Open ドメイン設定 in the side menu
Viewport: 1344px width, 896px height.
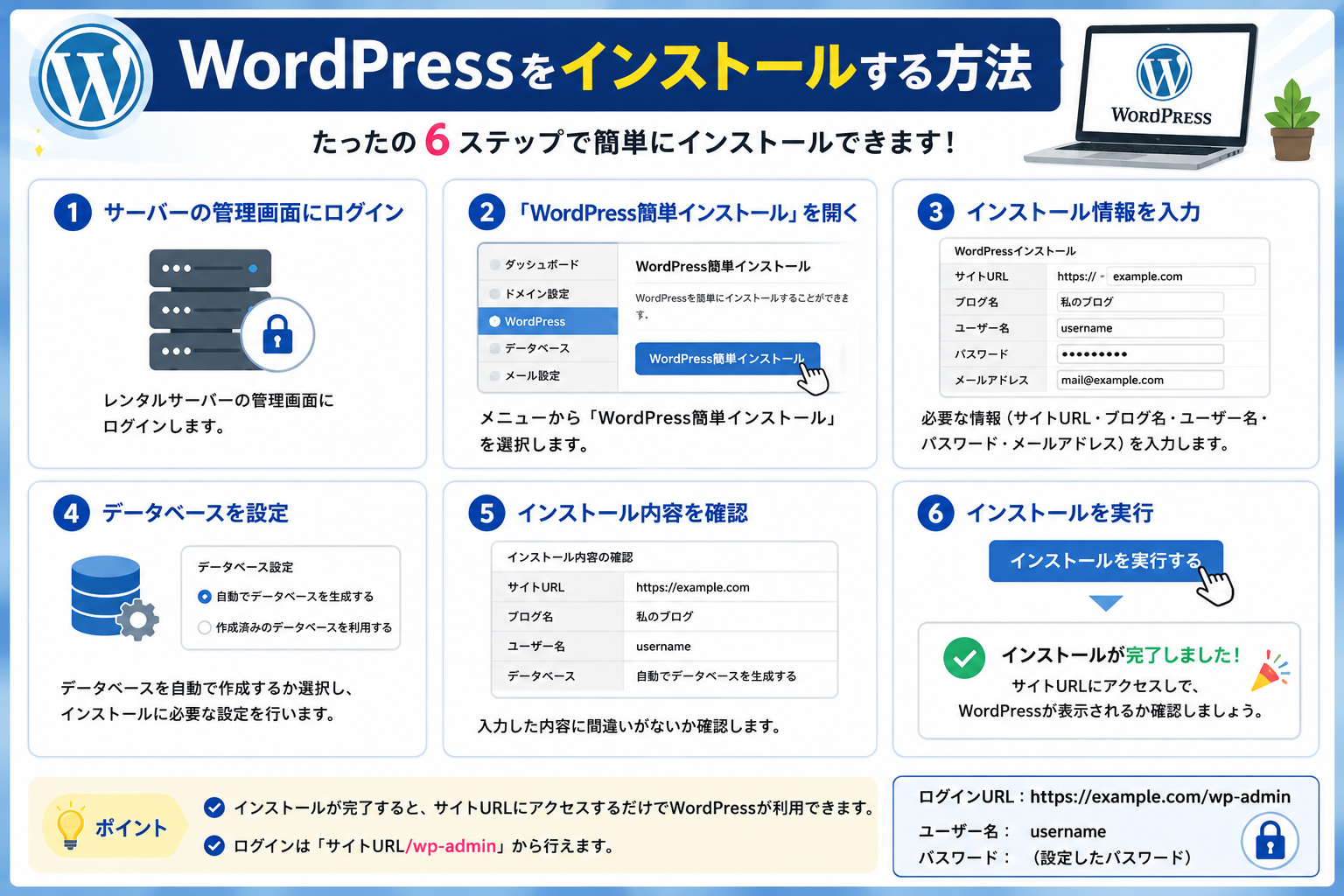[x=548, y=294]
